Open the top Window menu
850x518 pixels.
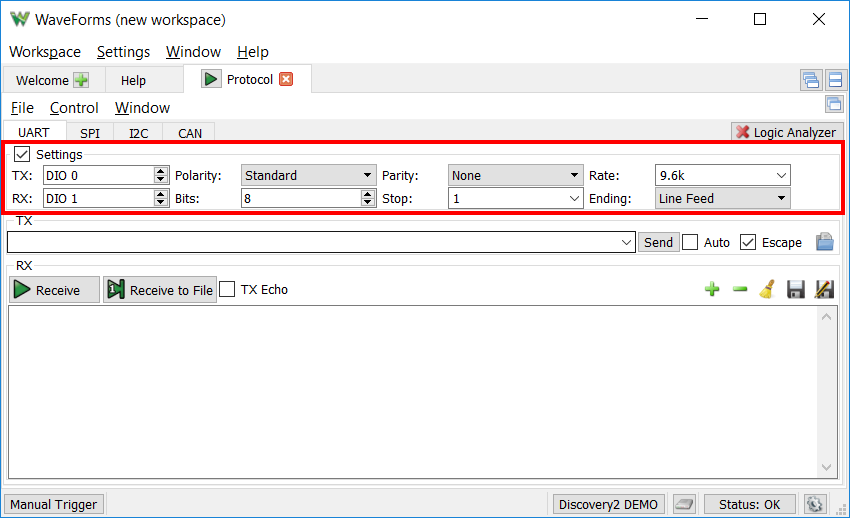click(193, 52)
